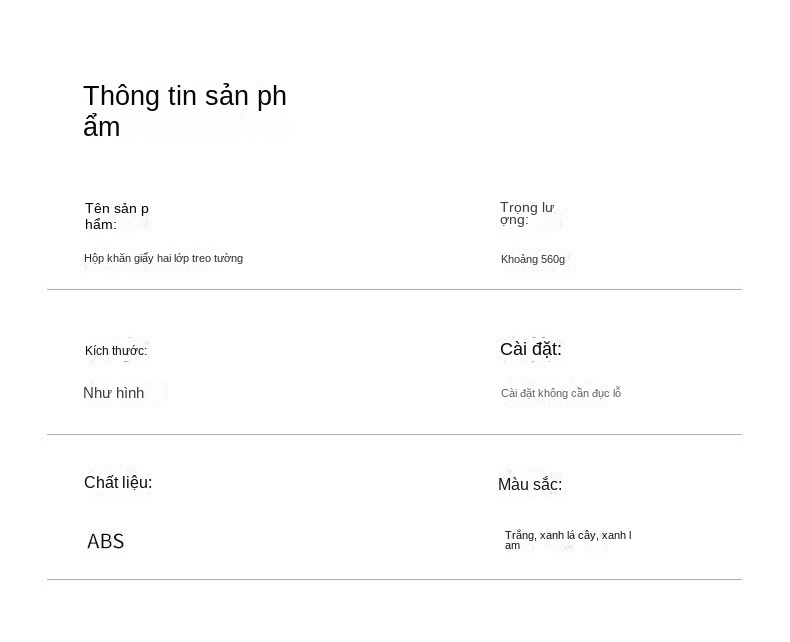The image size is (790, 642).
Task: Click the word 'Khoảng' in the weight value
Action: point(519,260)
